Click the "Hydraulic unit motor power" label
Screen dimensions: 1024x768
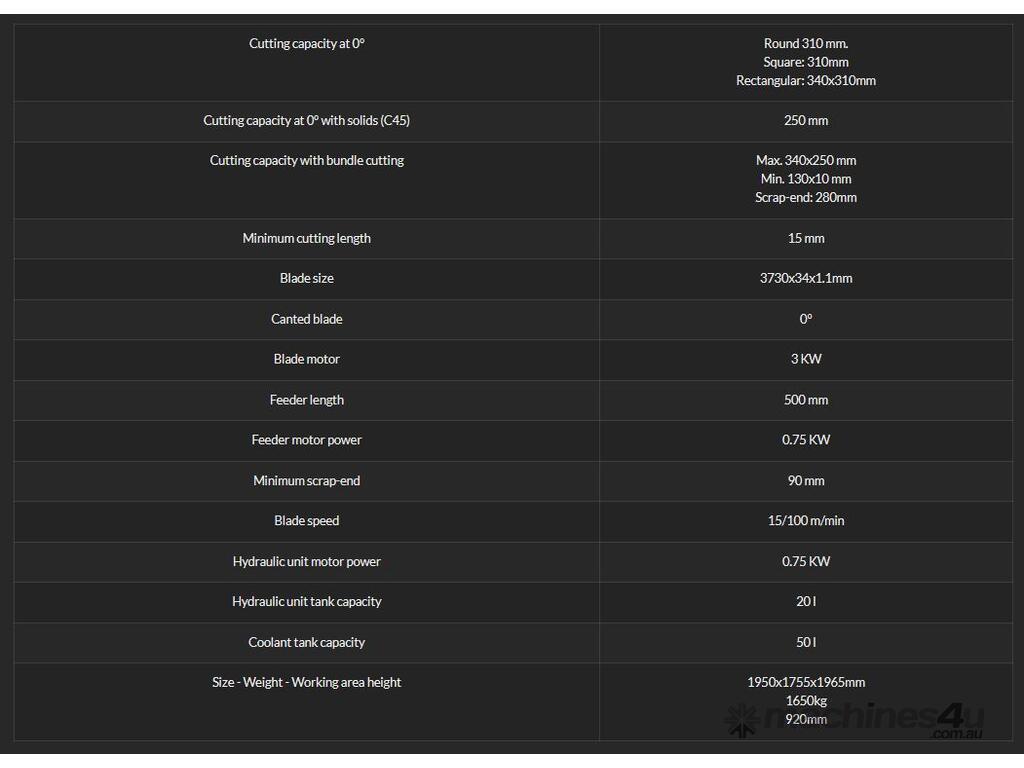(306, 561)
